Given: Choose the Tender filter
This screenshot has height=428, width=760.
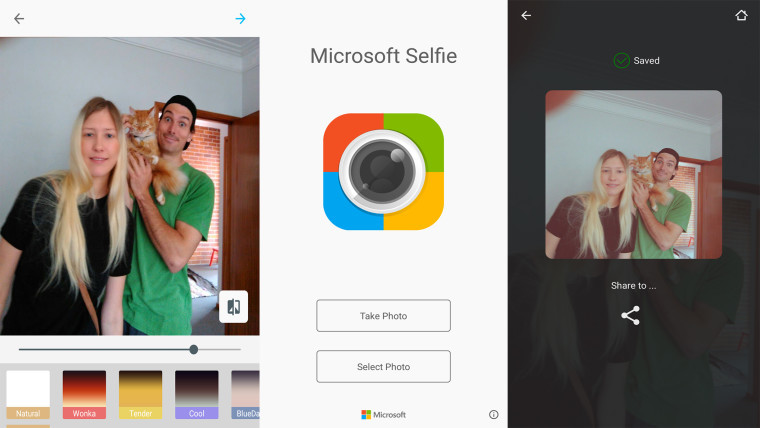Looking at the screenshot, I should 141,395.
